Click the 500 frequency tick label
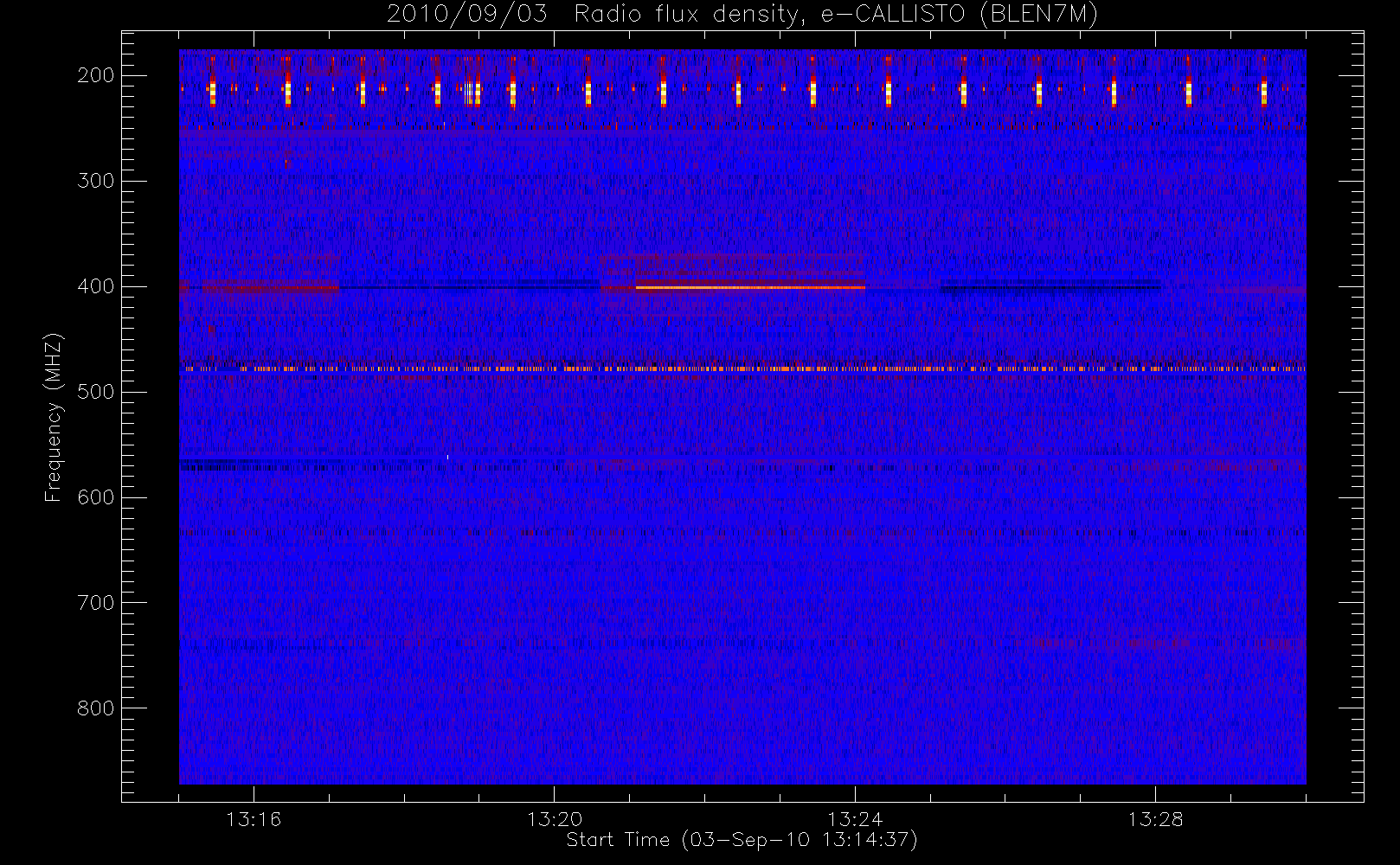Screen dimensions: 1400x865 coord(96,392)
